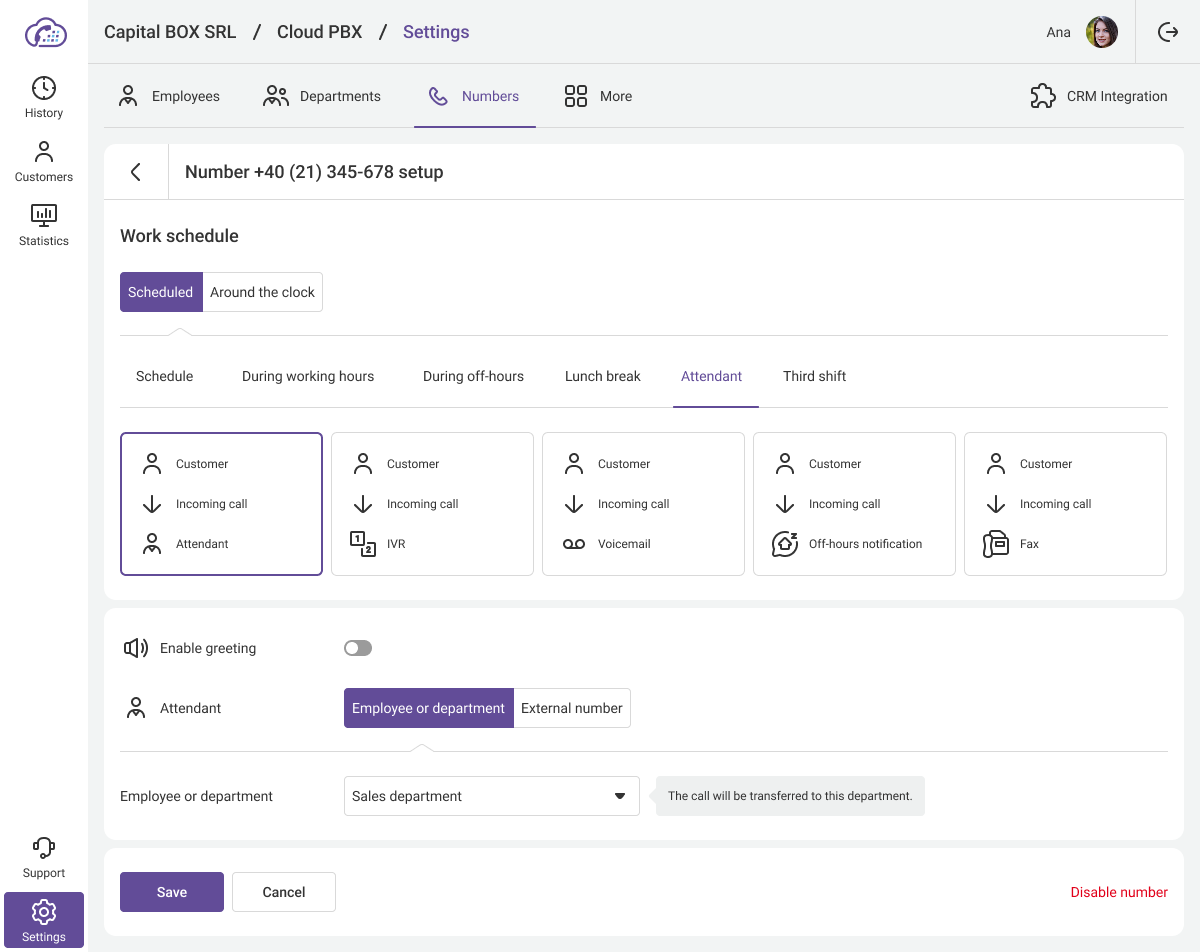
Task: Open the Departments tab
Action: coord(322,96)
